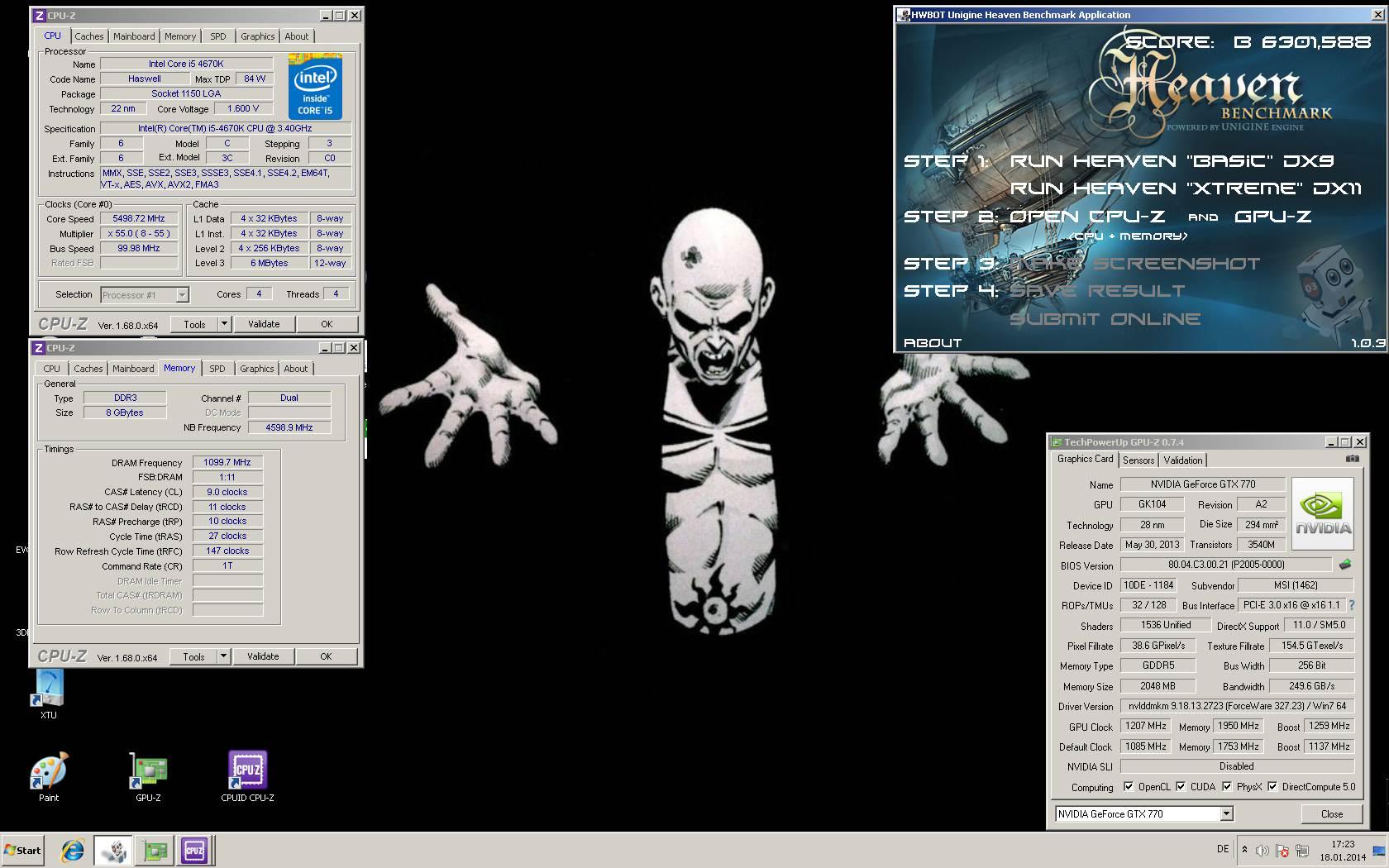Run Heaven "Basic" DX9 benchmark

pyautogui.click(x=1172, y=161)
